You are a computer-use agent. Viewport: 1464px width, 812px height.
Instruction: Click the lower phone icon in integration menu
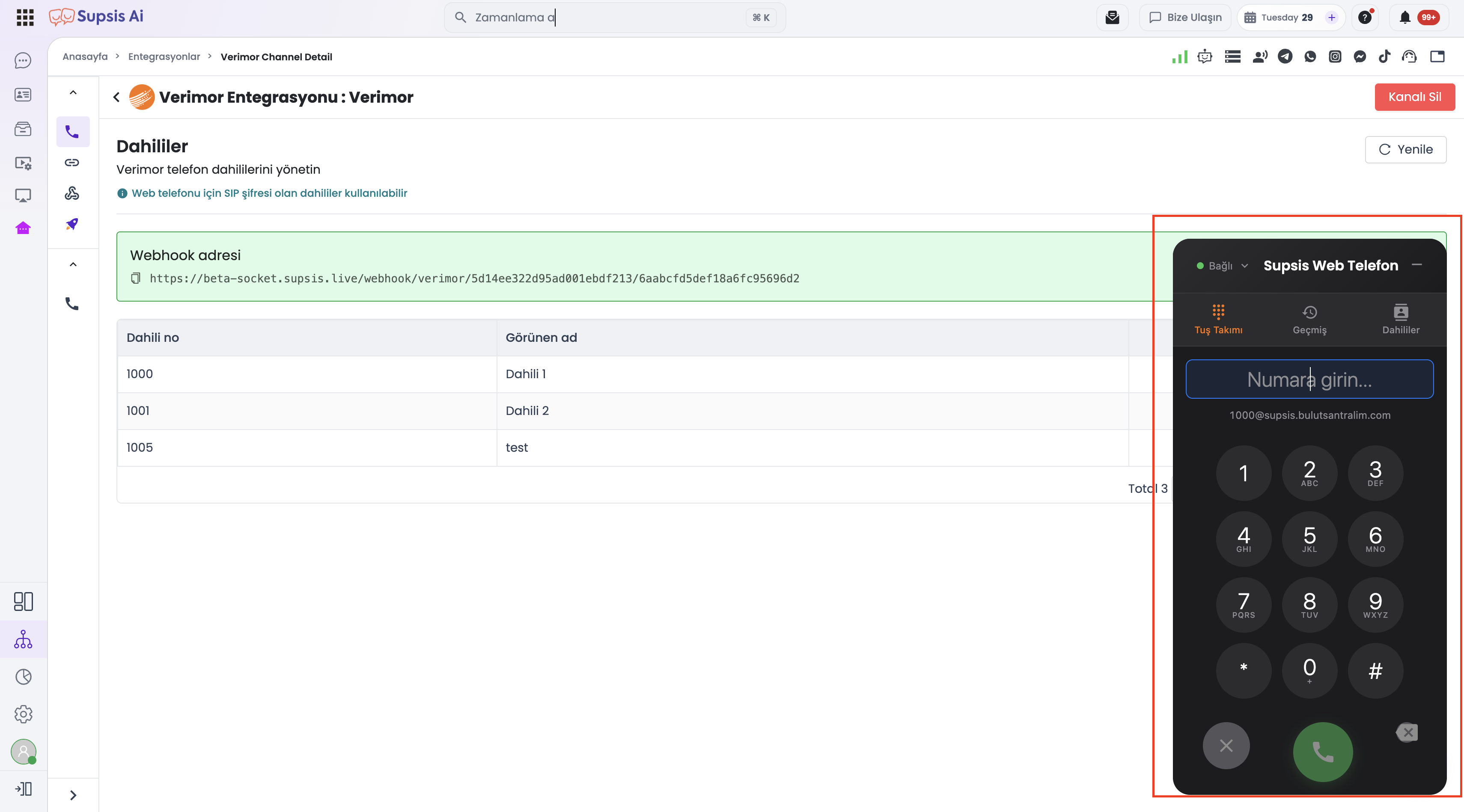(x=72, y=304)
